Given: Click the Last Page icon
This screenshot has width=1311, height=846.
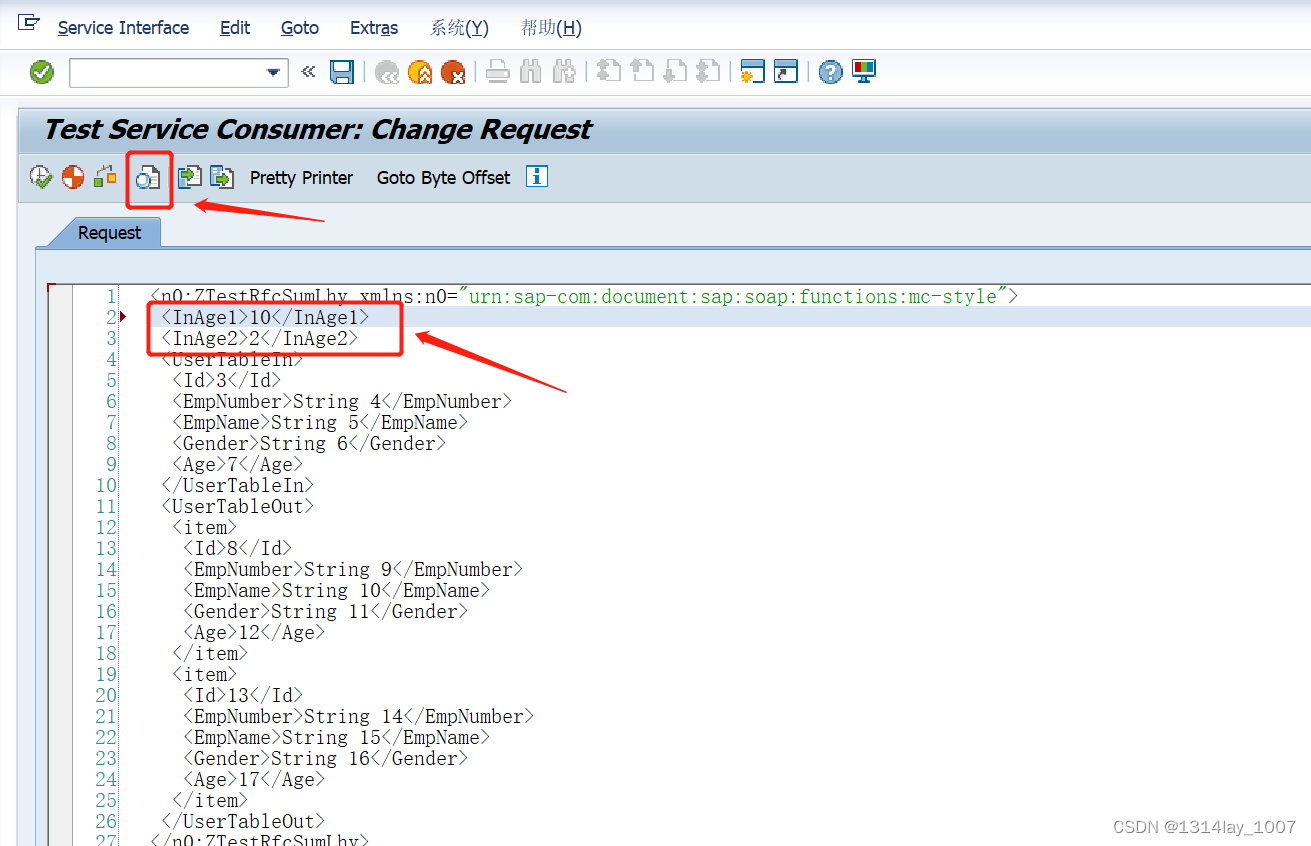Looking at the screenshot, I should pyautogui.click(x=708, y=71).
